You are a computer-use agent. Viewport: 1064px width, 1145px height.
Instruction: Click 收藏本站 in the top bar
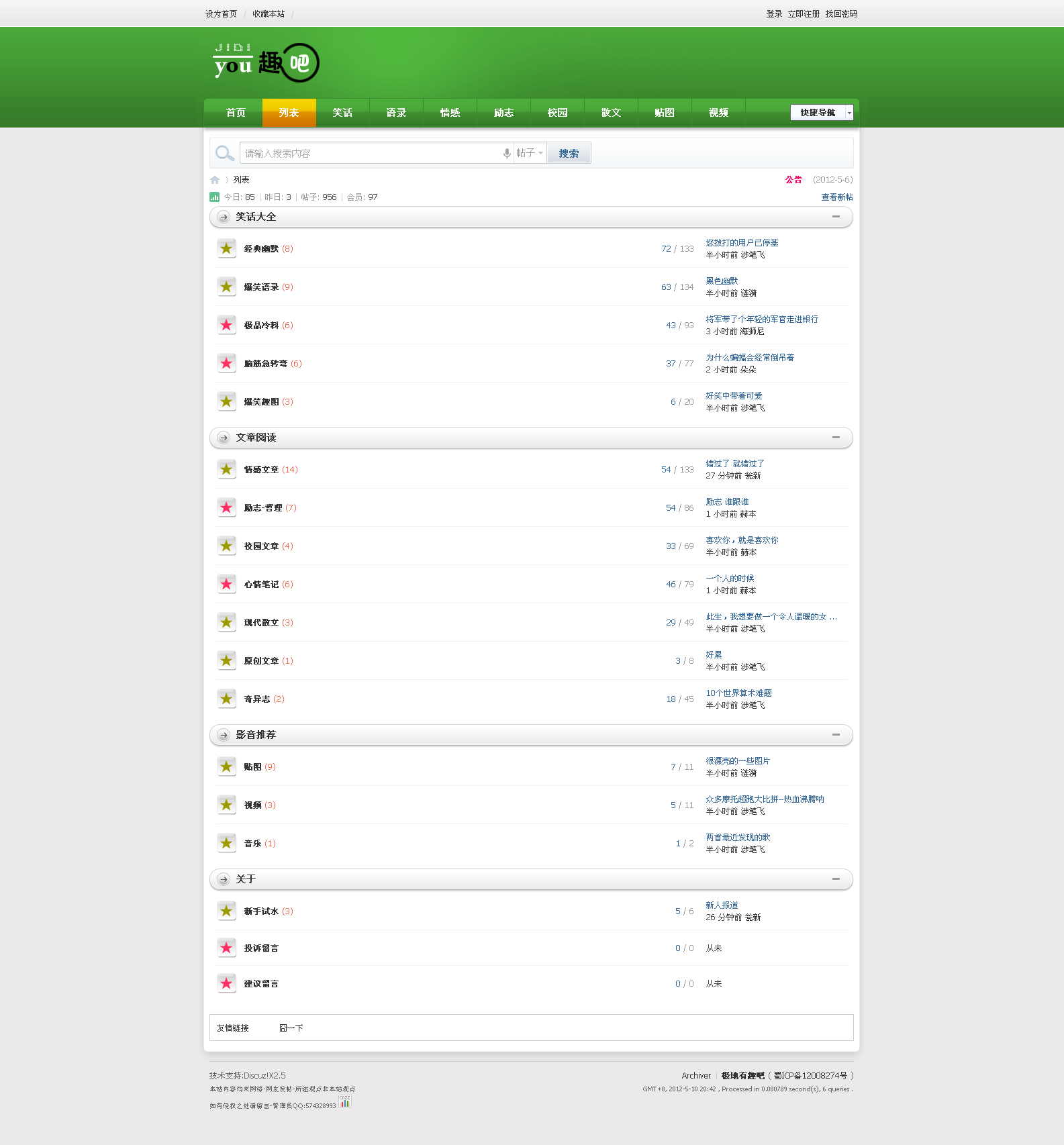(269, 14)
